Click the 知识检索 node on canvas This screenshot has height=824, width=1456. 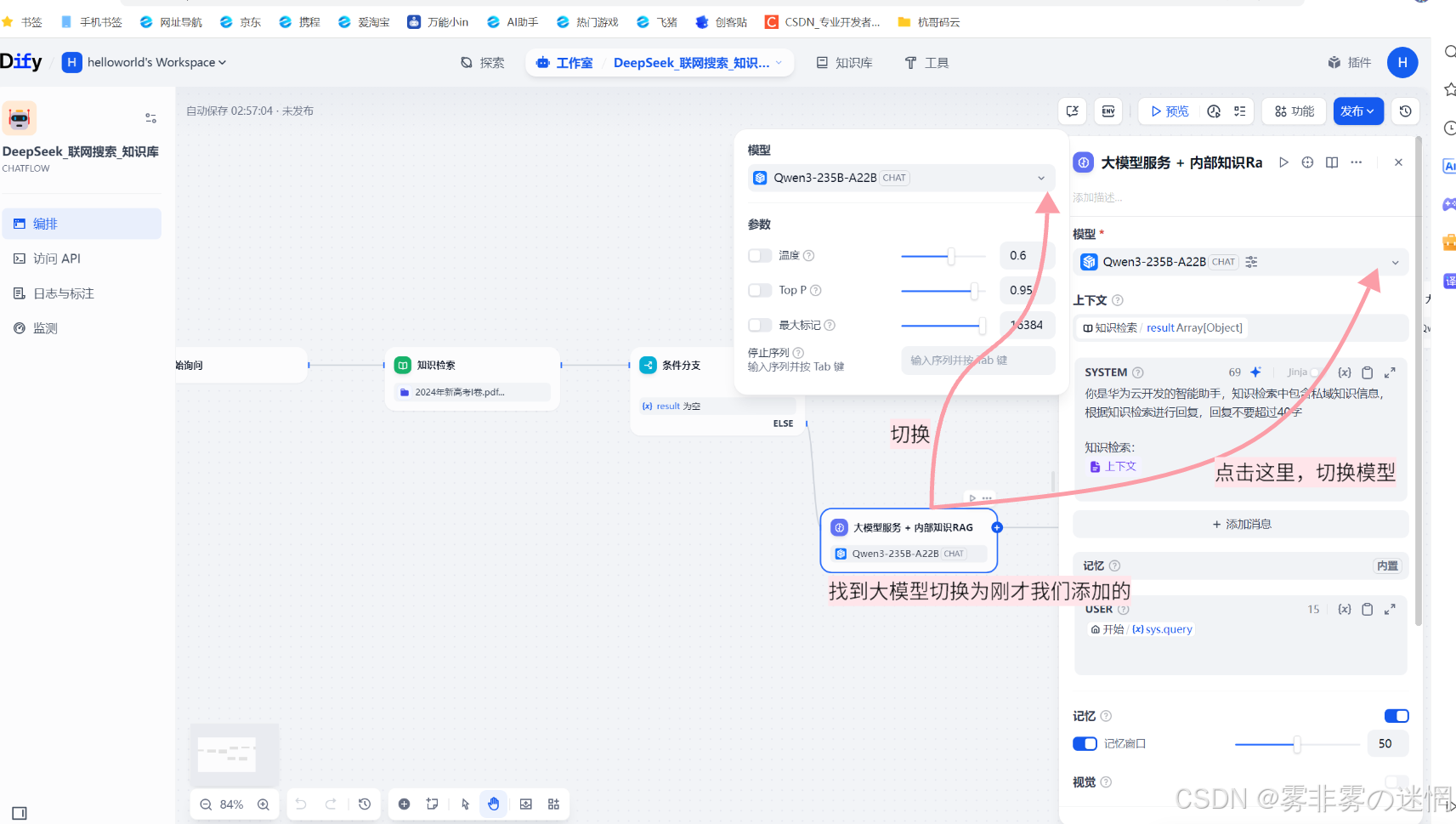click(473, 378)
